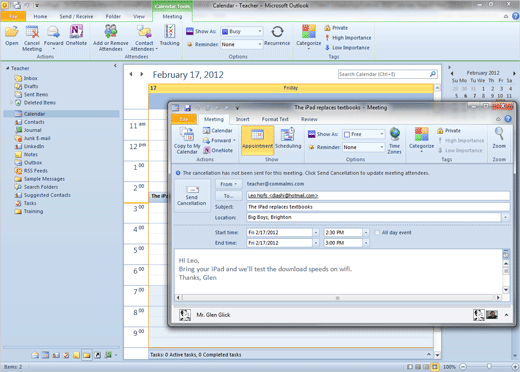520x372 pixels.
Task: Open Start time date picker dropdown
Action: (316, 233)
